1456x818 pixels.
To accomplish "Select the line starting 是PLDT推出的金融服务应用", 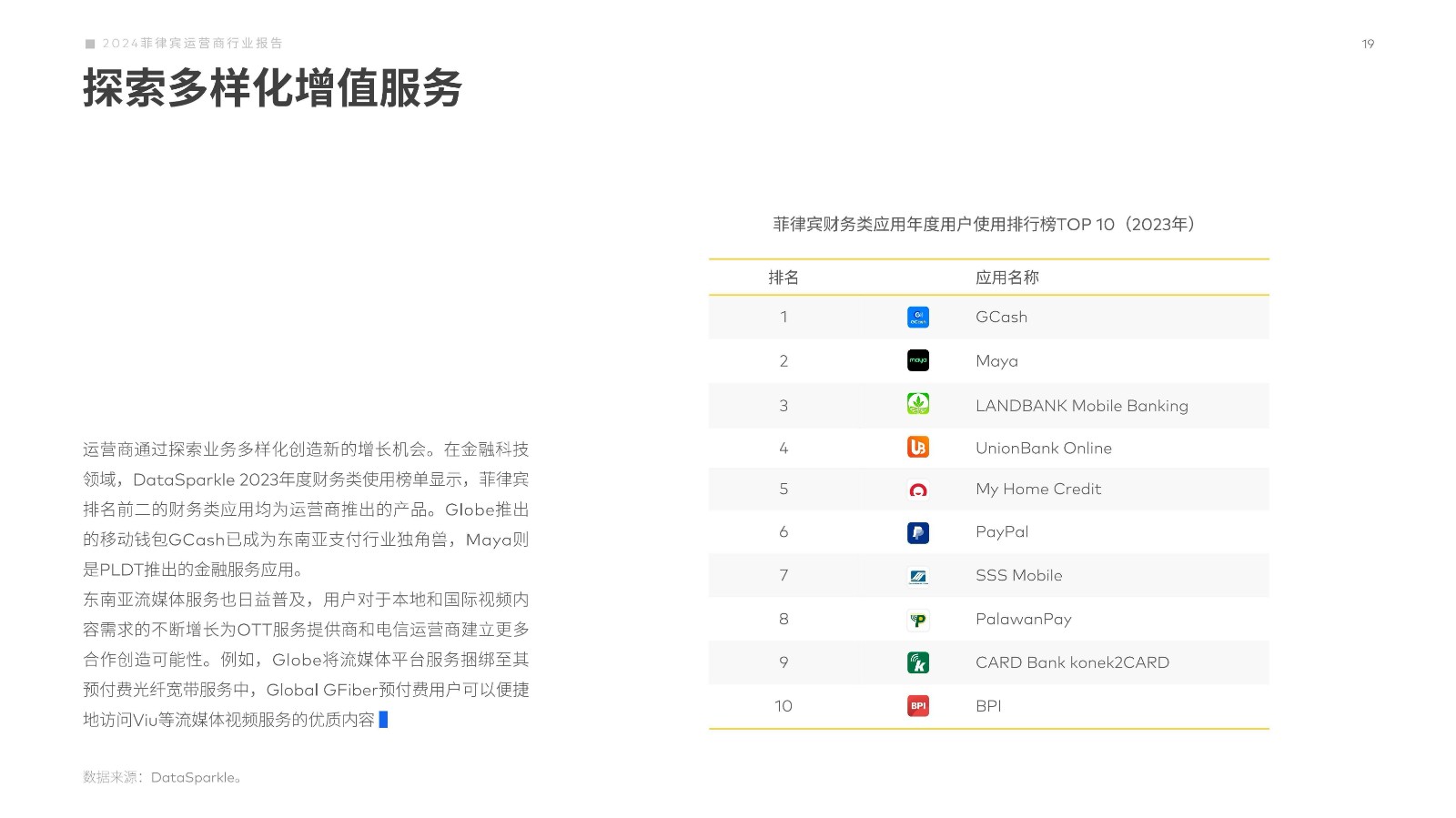I will click(193, 570).
